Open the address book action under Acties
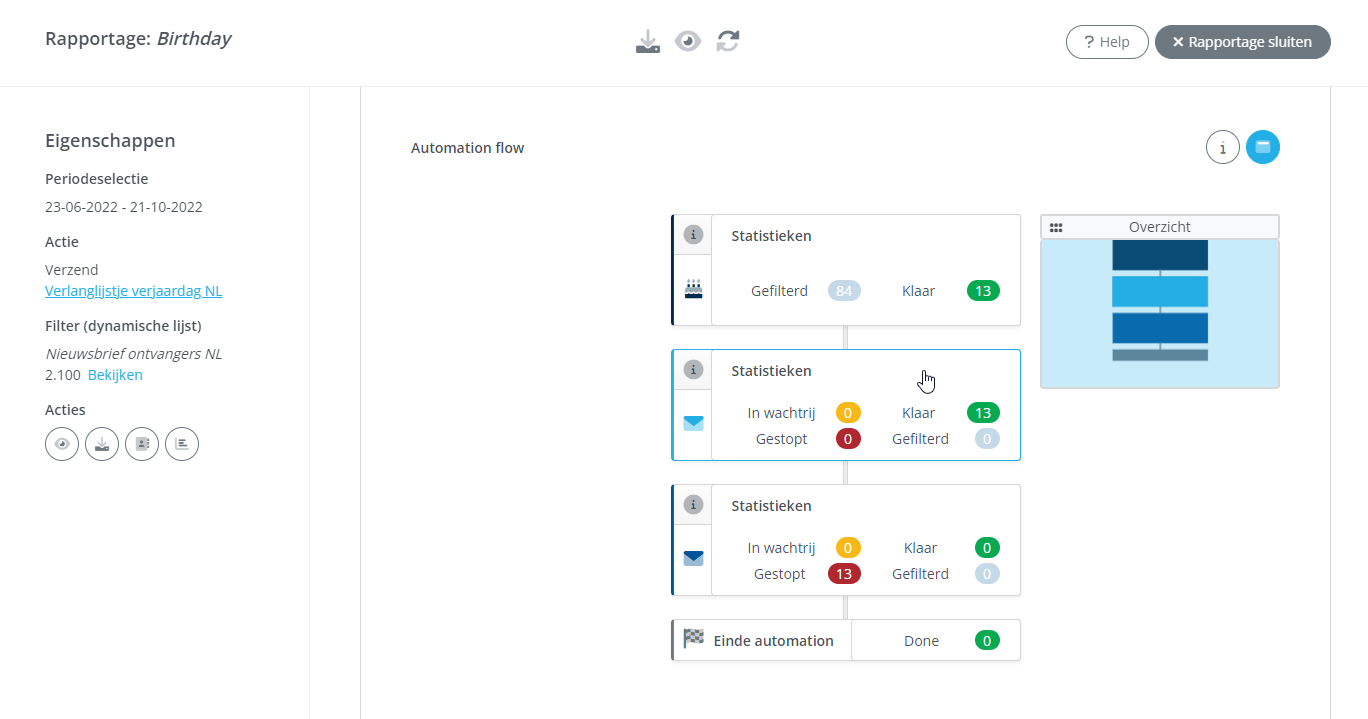The width and height of the screenshot is (1368, 719). coord(141,443)
